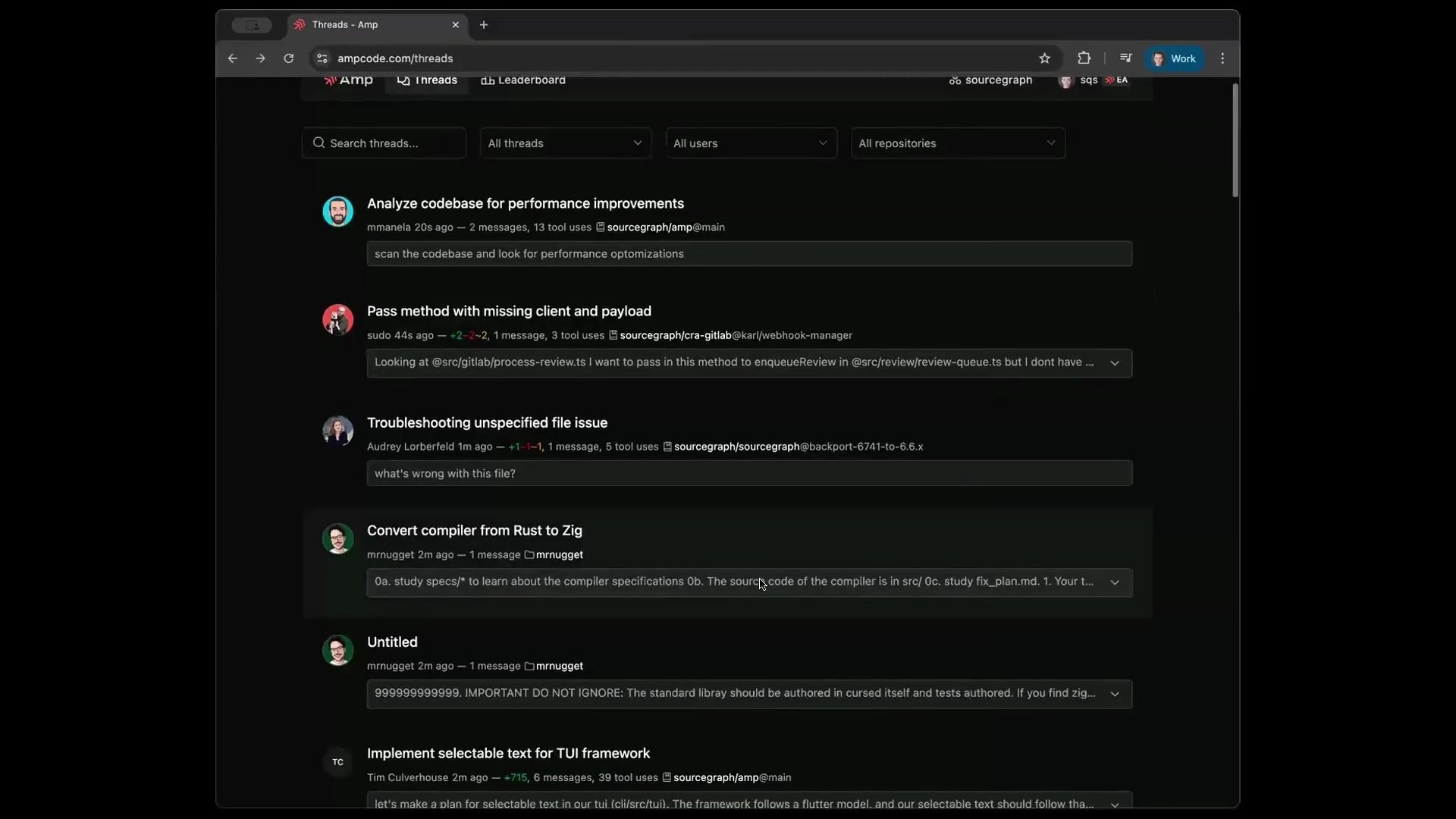1456x819 pixels.
Task: Open the Chrome three-dot menu
Action: [1222, 58]
